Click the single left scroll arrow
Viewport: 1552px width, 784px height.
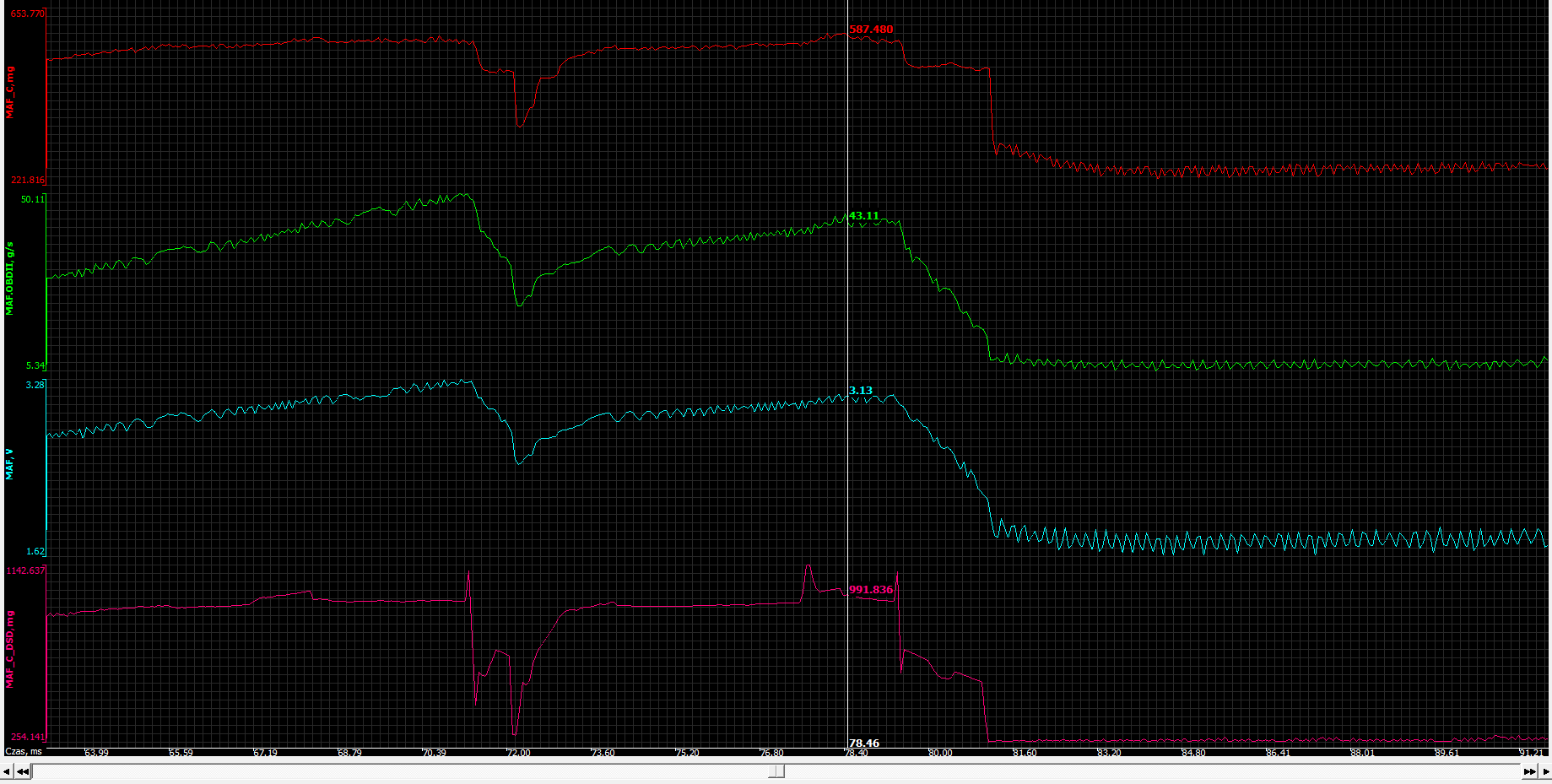[x=7, y=771]
